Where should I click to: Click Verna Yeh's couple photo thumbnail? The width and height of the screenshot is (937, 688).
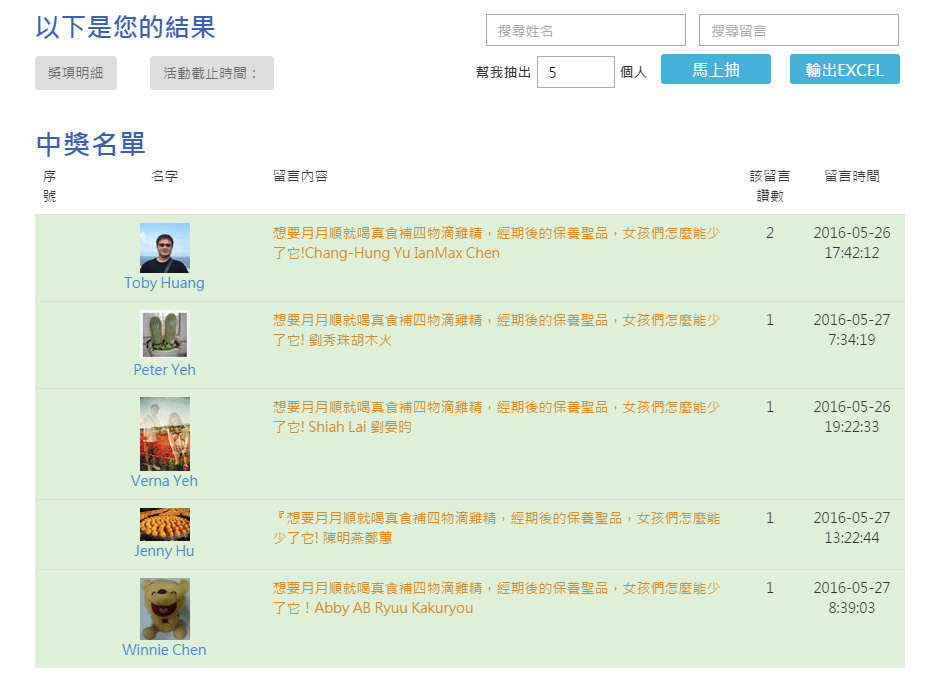[165, 434]
